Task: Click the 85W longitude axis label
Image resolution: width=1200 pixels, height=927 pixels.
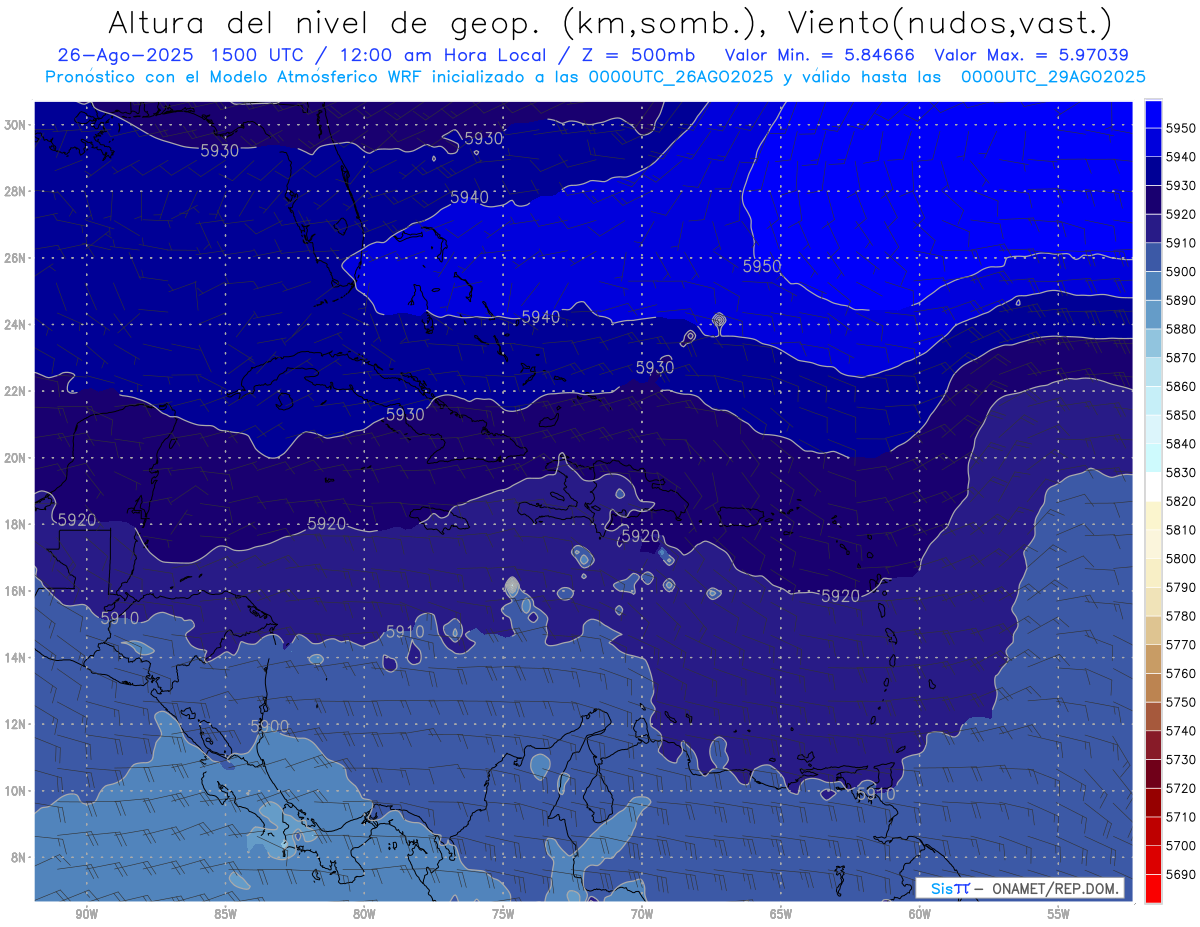Action: pyautogui.click(x=225, y=915)
